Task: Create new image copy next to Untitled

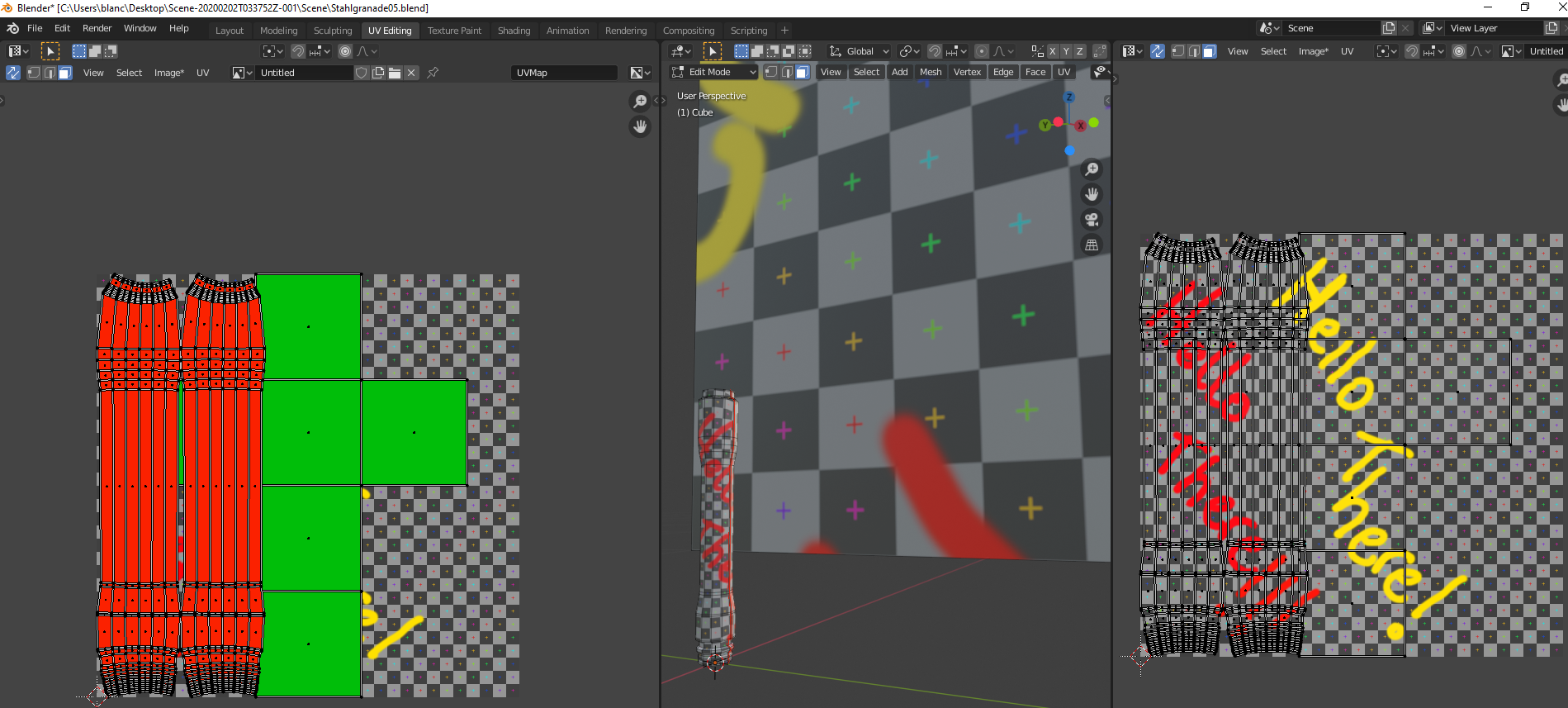Action: tap(378, 73)
